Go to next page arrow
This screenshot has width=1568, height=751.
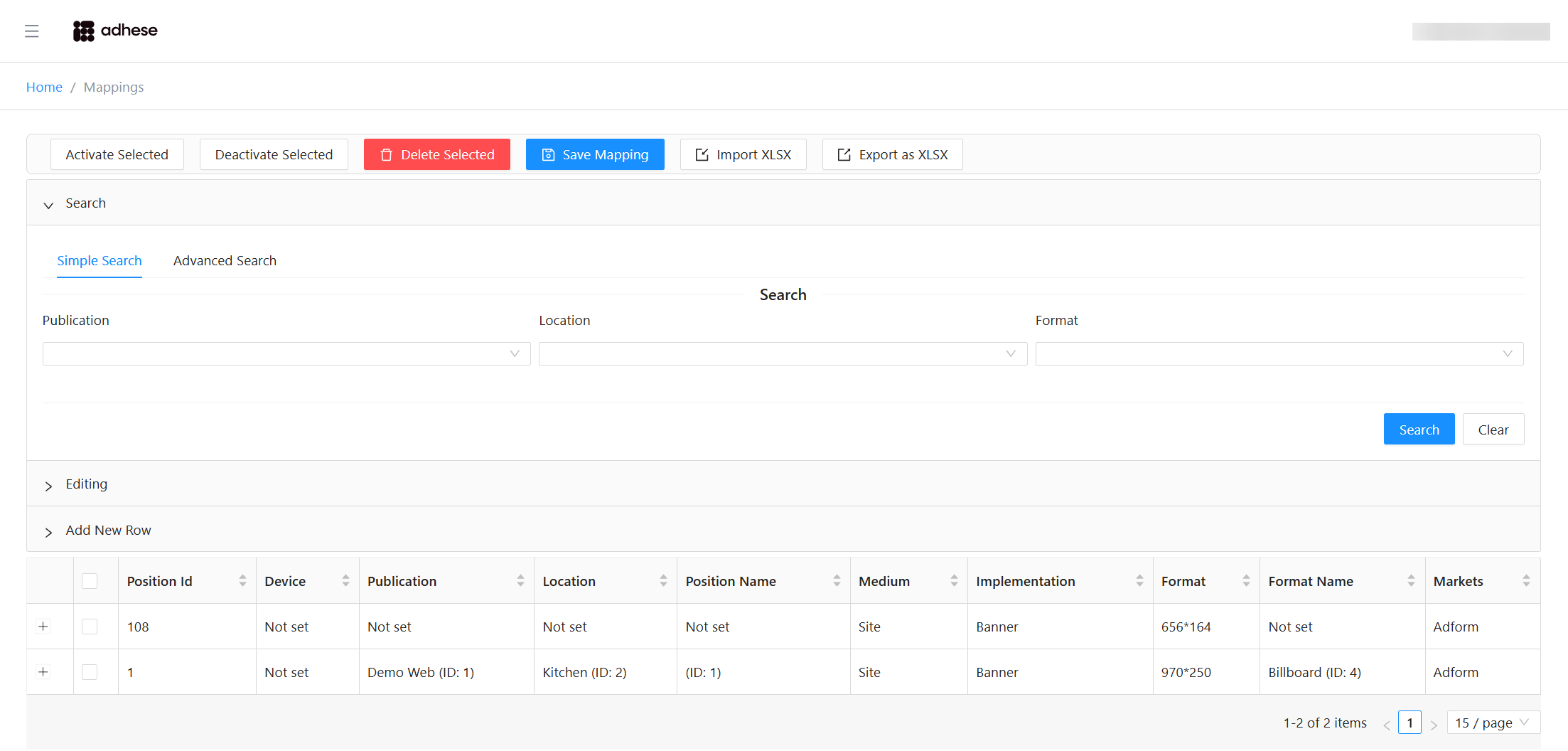[1434, 724]
